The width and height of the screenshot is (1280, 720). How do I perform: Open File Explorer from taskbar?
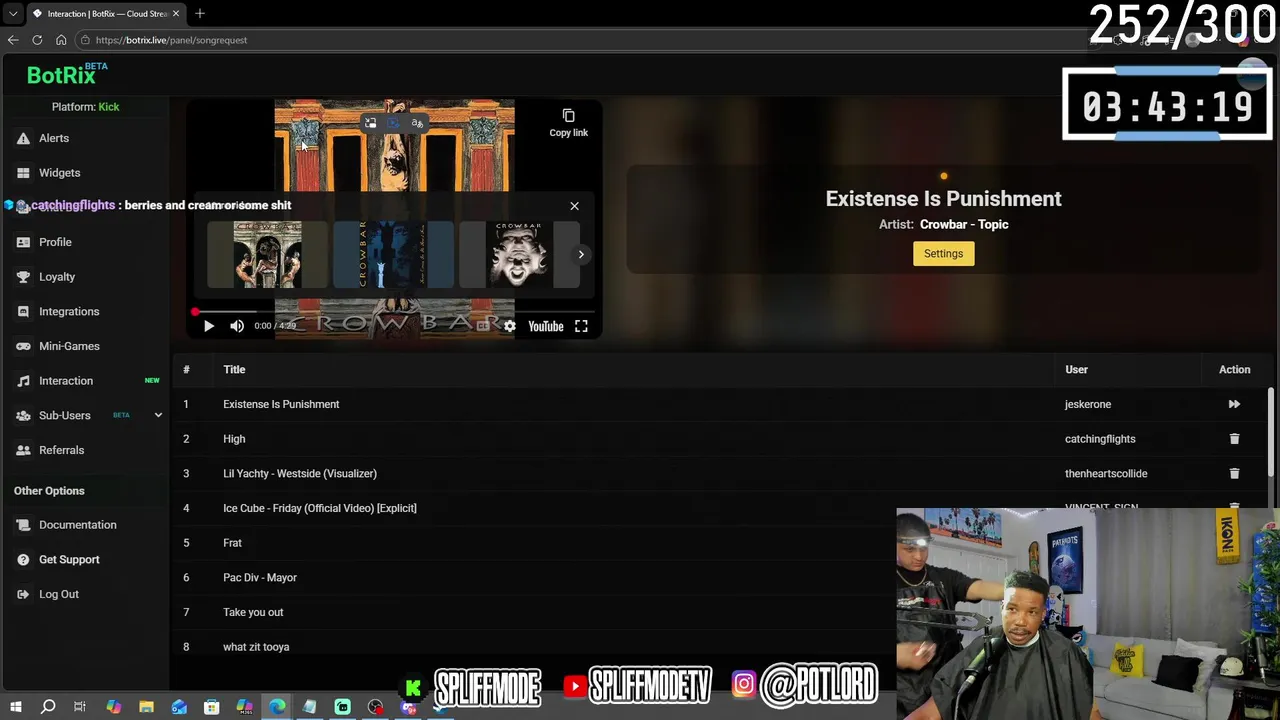click(x=146, y=707)
